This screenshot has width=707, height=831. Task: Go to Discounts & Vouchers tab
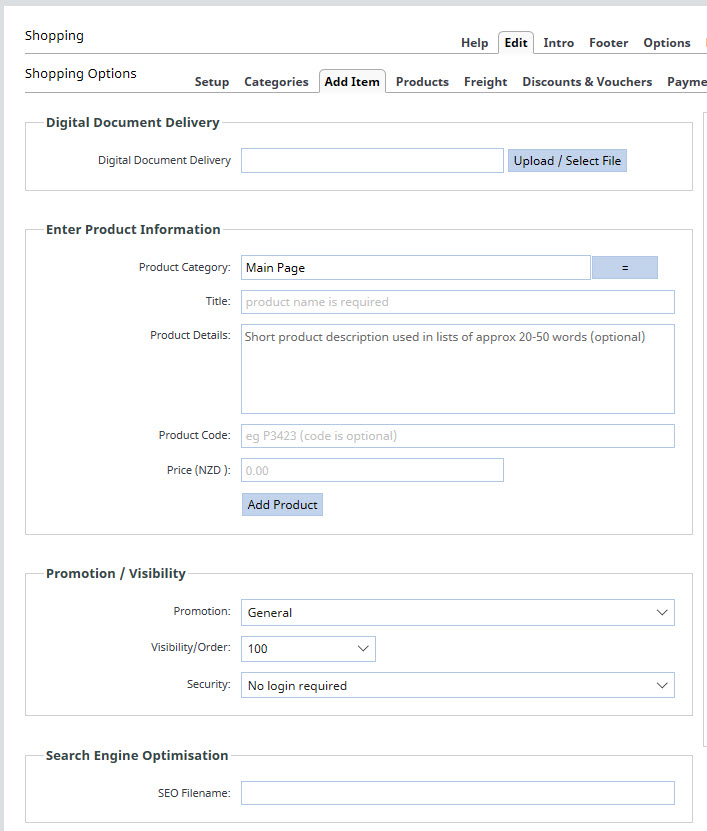587,82
